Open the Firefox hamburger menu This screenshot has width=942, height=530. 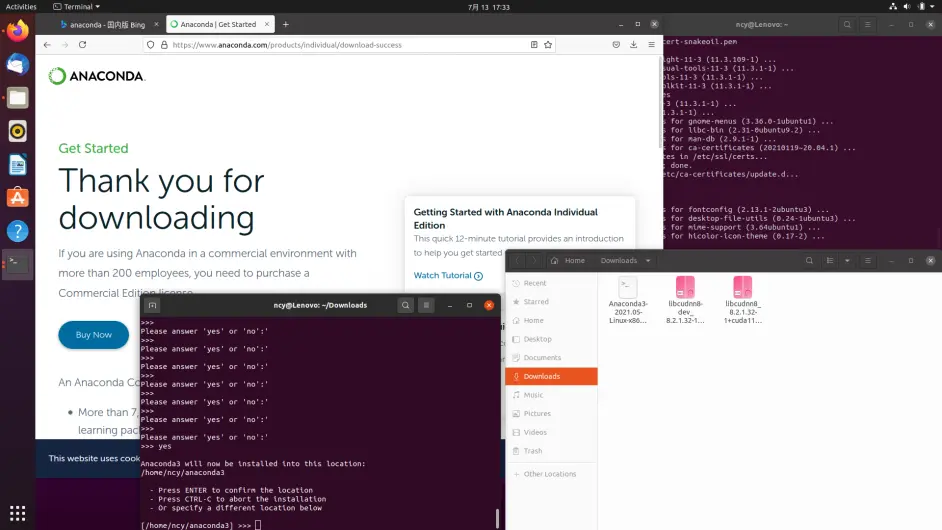point(651,44)
